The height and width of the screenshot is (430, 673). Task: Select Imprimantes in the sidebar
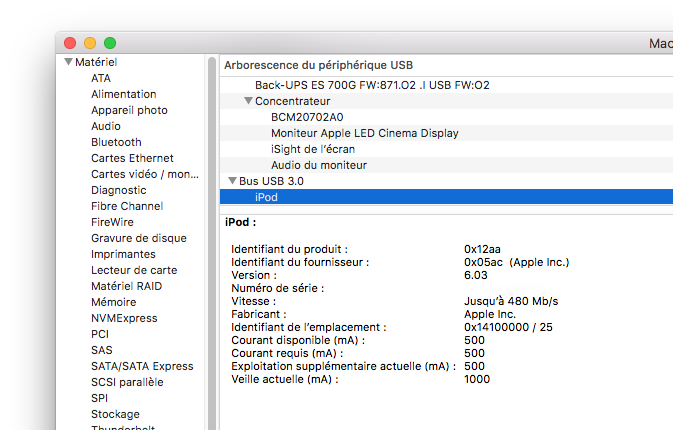[x=123, y=254]
